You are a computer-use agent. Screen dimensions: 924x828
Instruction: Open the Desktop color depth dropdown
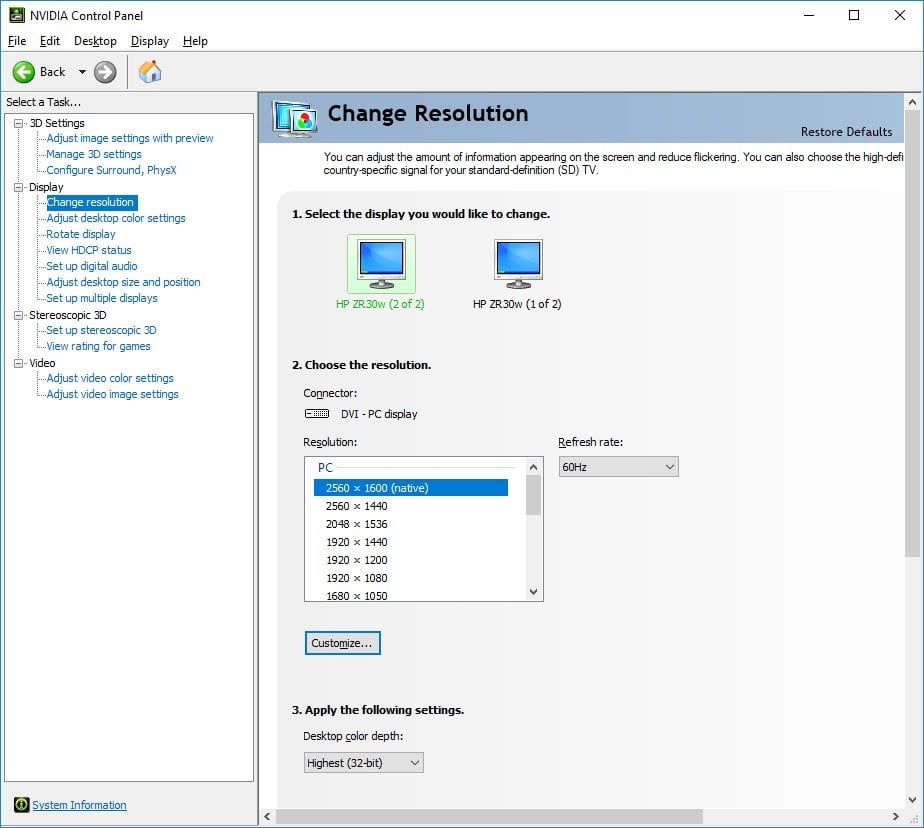click(364, 763)
